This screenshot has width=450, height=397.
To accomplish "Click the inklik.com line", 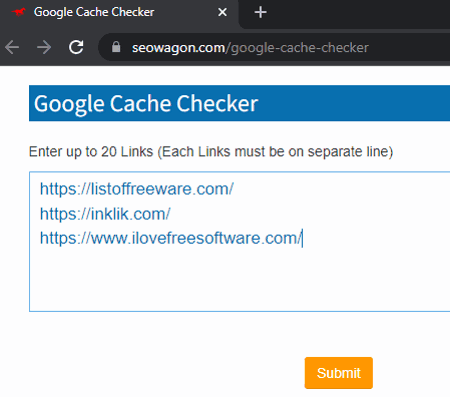I will 105,214.
